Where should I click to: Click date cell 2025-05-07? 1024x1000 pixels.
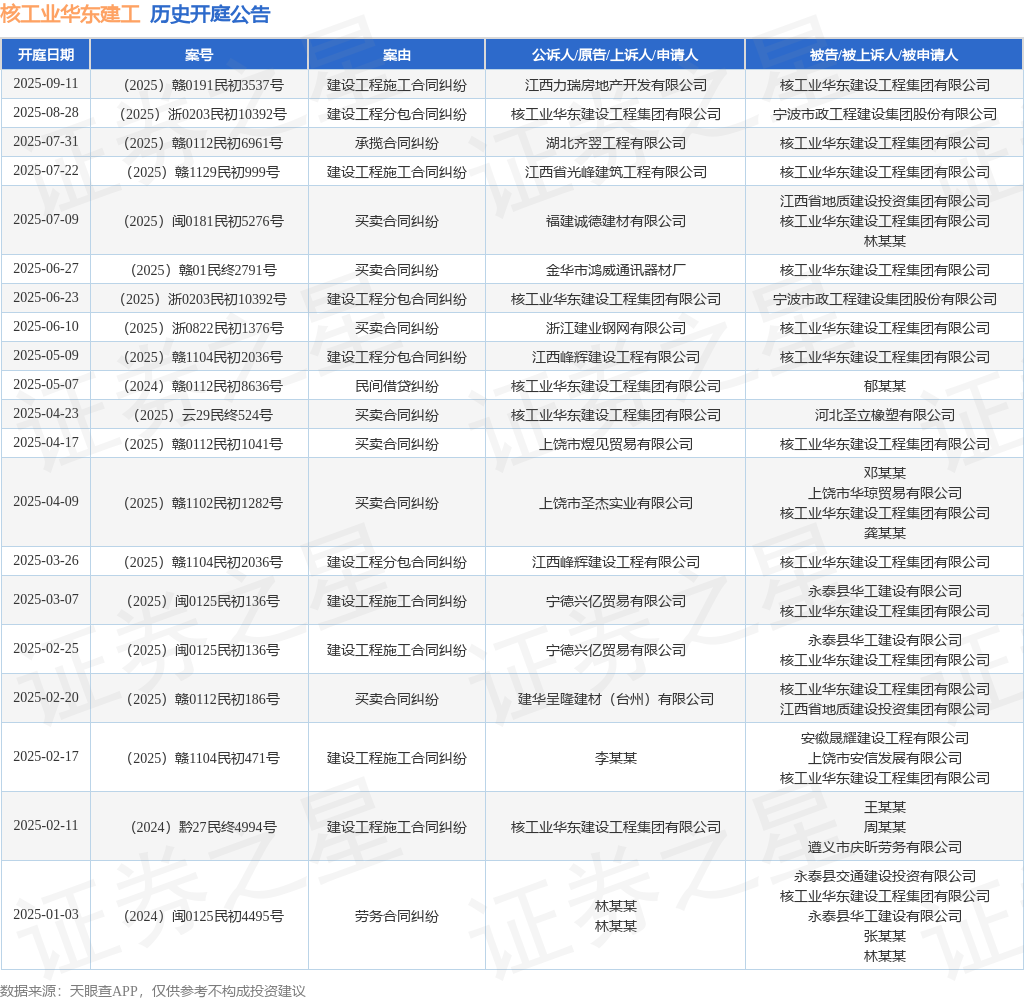click(x=46, y=384)
